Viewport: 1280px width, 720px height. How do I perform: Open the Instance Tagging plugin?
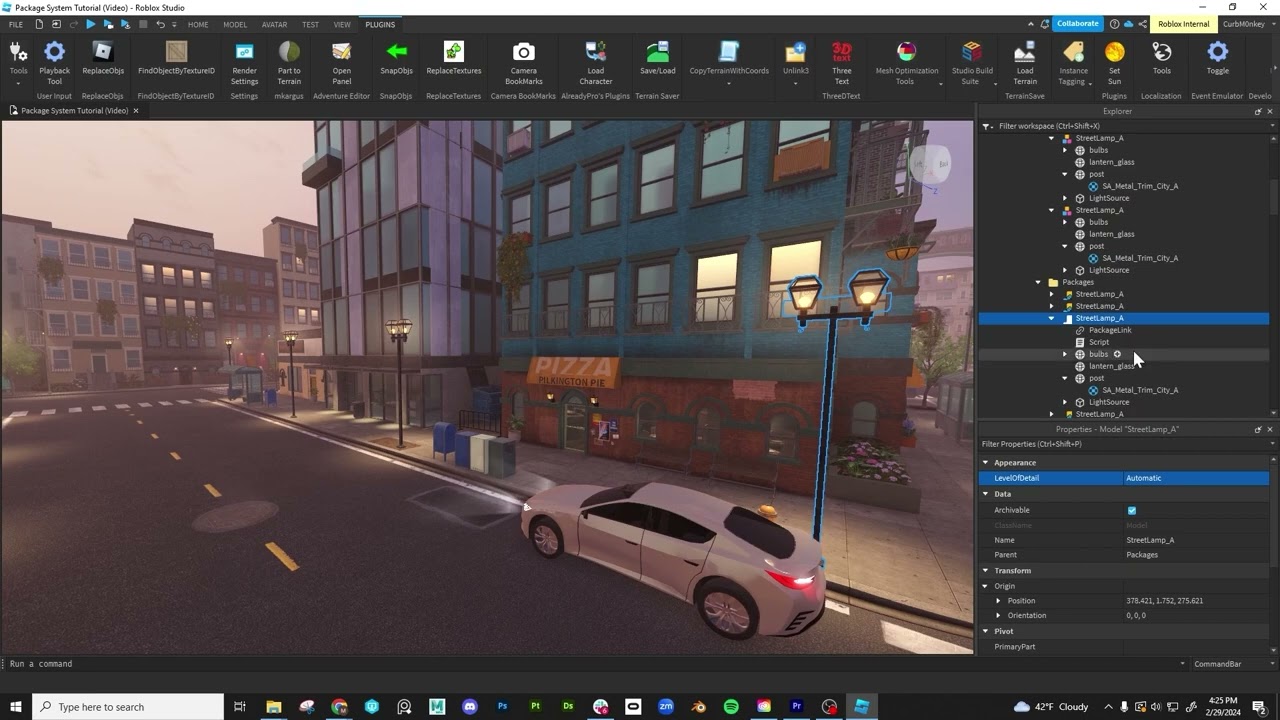click(1074, 61)
